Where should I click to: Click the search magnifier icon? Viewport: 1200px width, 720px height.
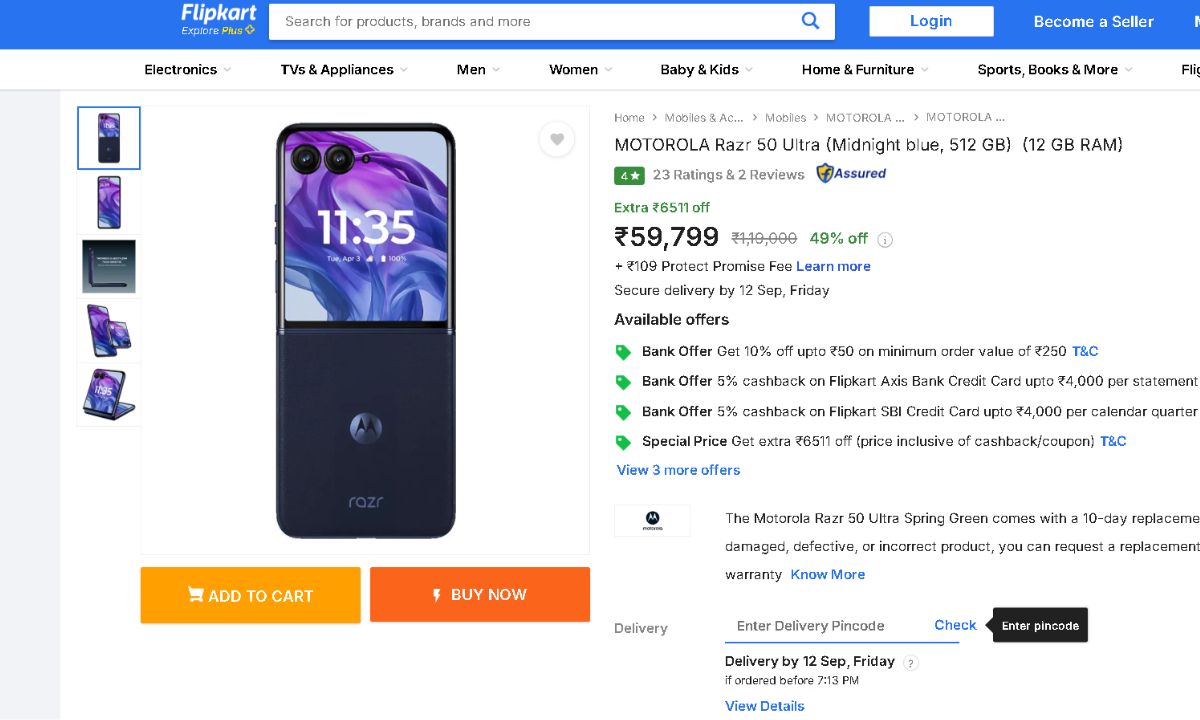pyautogui.click(x=810, y=21)
